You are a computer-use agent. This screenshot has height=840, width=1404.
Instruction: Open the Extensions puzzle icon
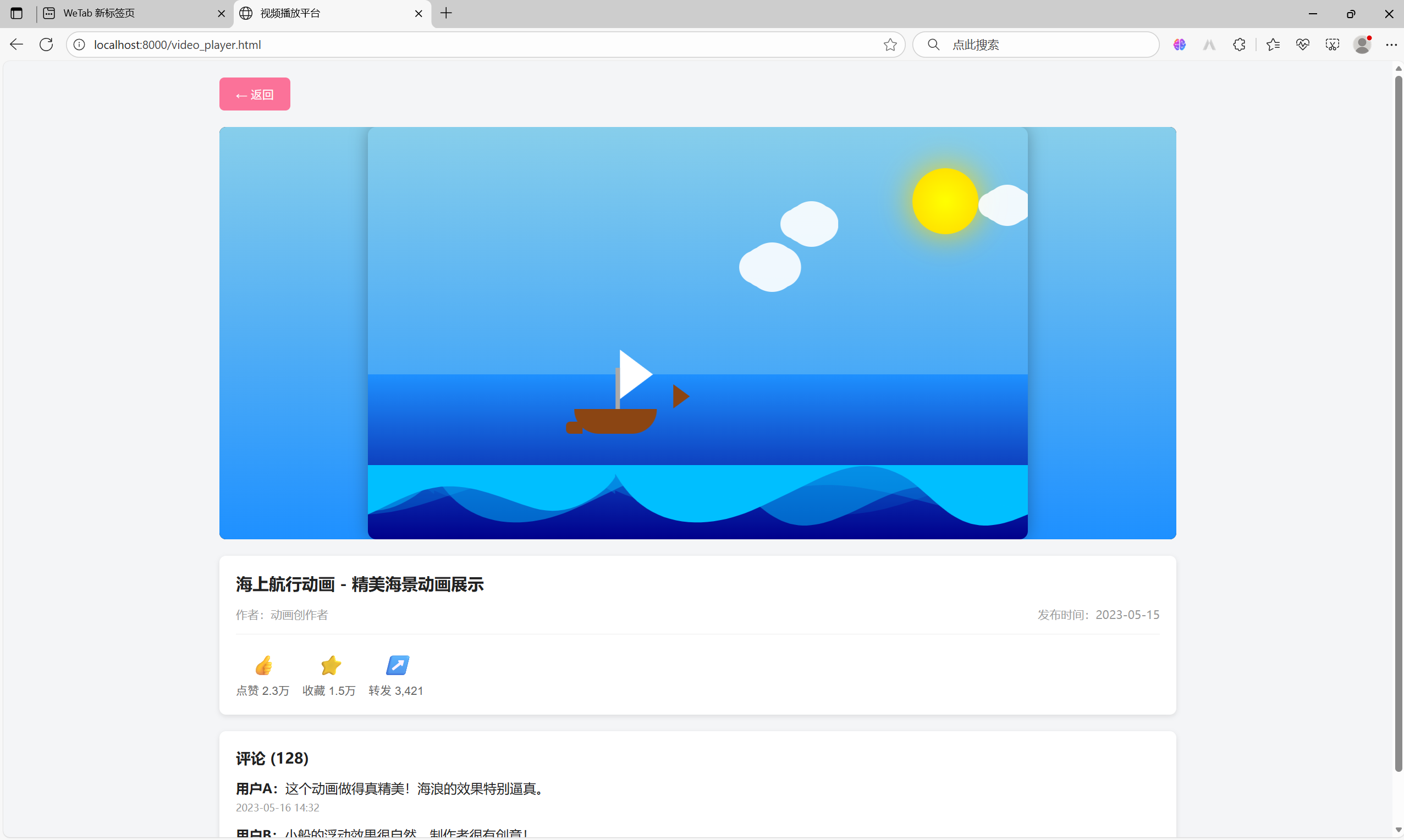[x=1239, y=44]
